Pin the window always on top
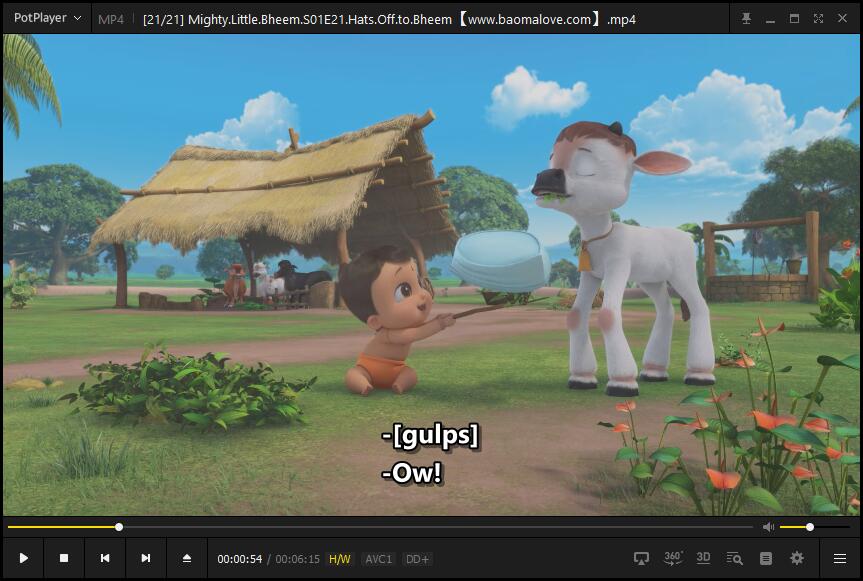The height and width of the screenshot is (581, 863). click(746, 19)
